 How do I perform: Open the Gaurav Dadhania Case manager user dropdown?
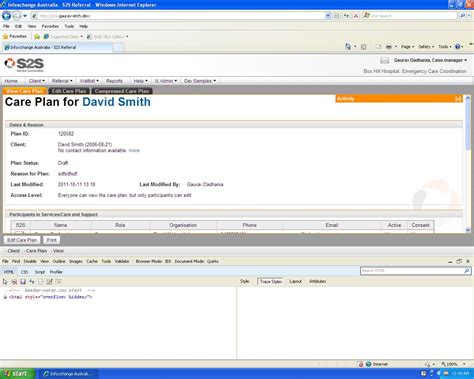(x=430, y=60)
